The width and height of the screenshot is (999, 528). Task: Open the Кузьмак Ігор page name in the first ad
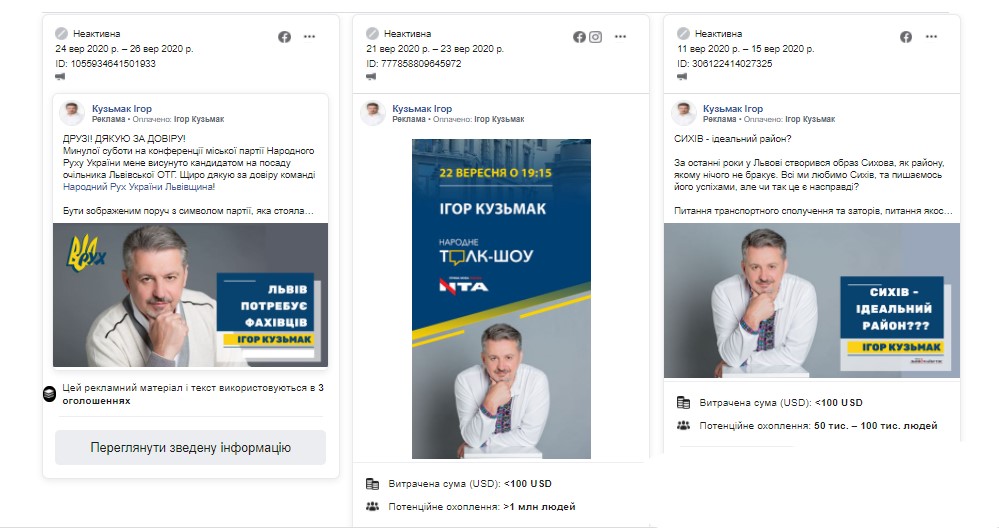[x=122, y=108]
